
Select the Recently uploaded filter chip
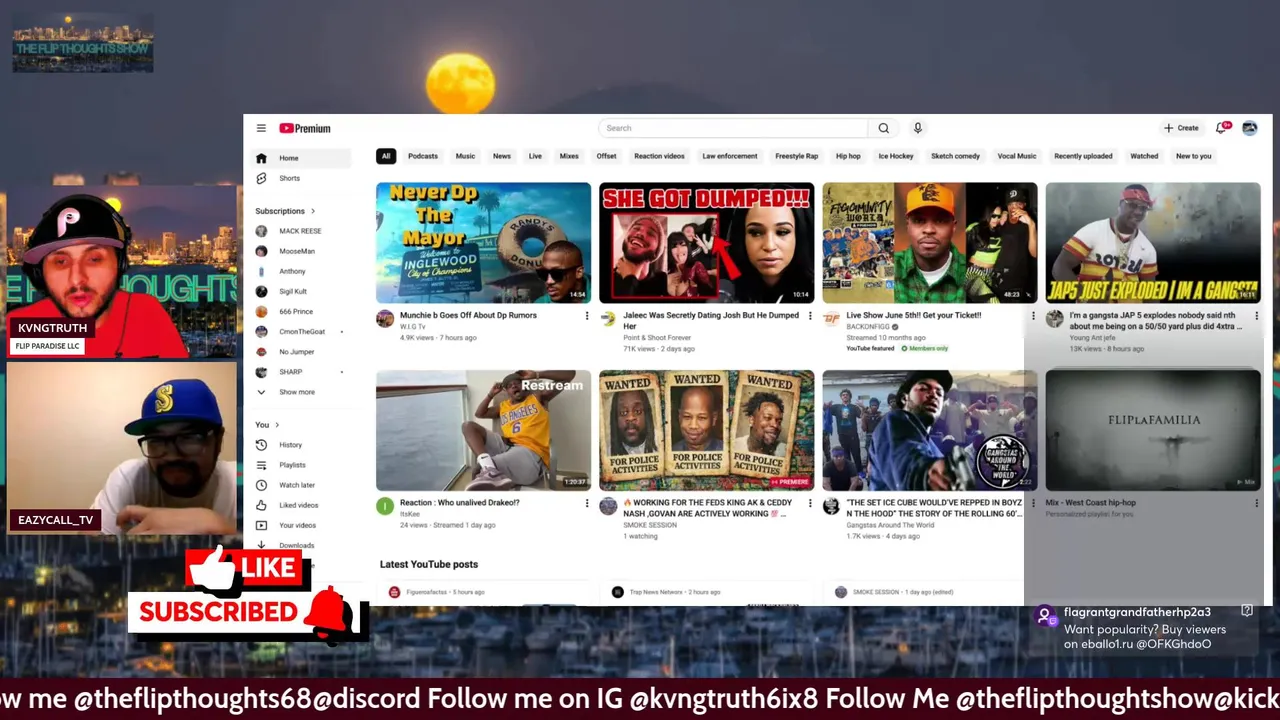[1083, 156]
